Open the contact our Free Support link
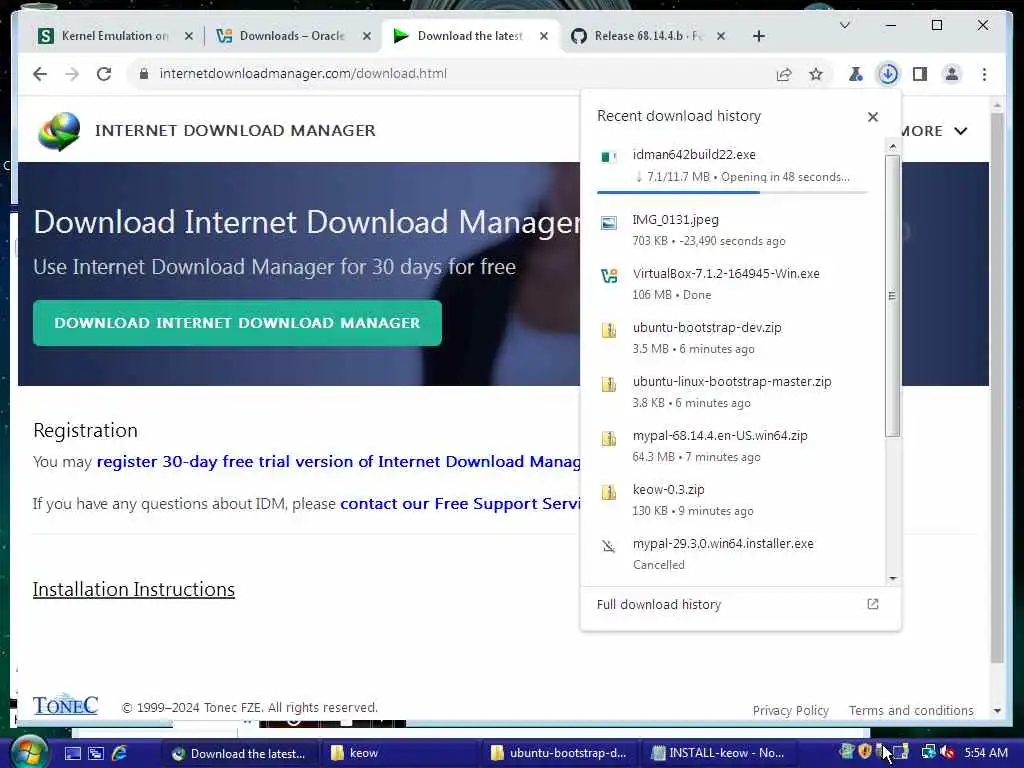1024x768 pixels. [x=460, y=504]
